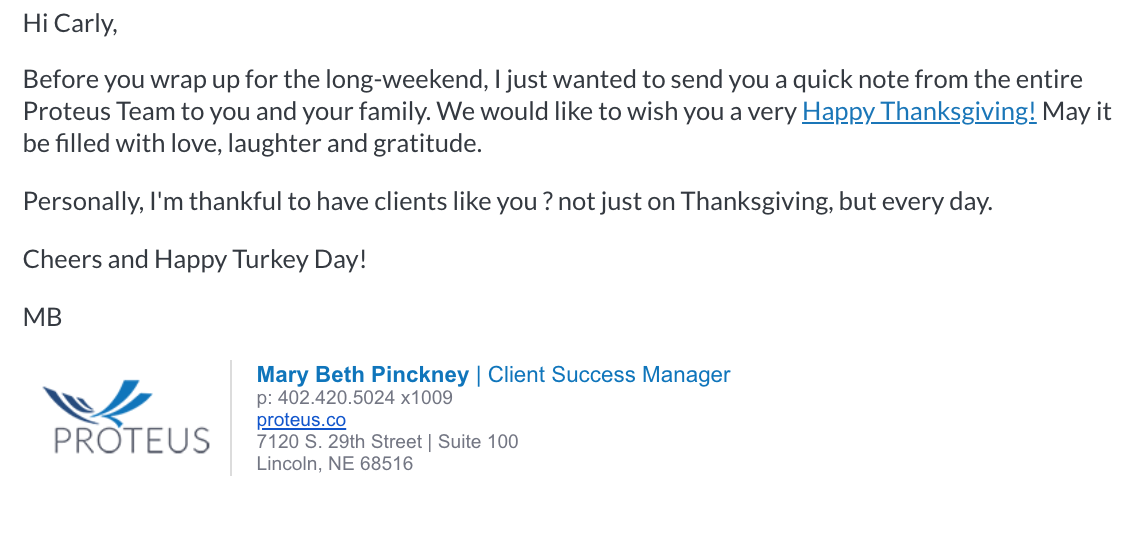Click the vertical divider in the signature
The width and height of the screenshot is (1146, 540).
232,418
